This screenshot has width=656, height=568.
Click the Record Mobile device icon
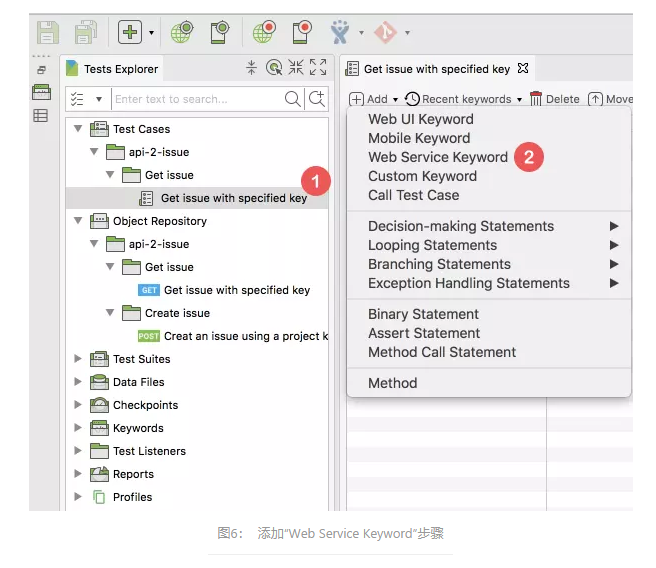(x=302, y=32)
